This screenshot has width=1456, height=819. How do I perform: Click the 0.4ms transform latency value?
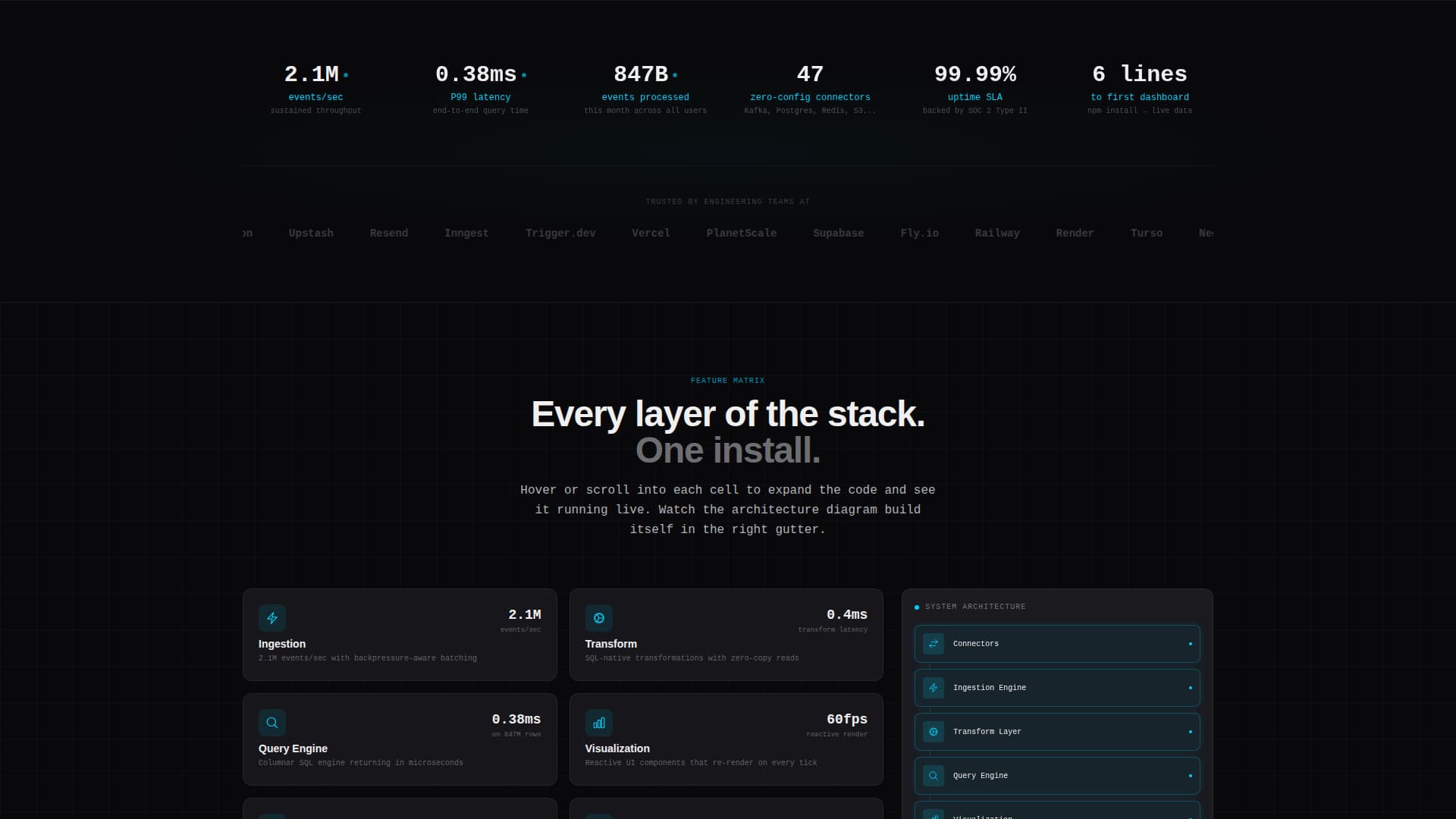(x=846, y=614)
